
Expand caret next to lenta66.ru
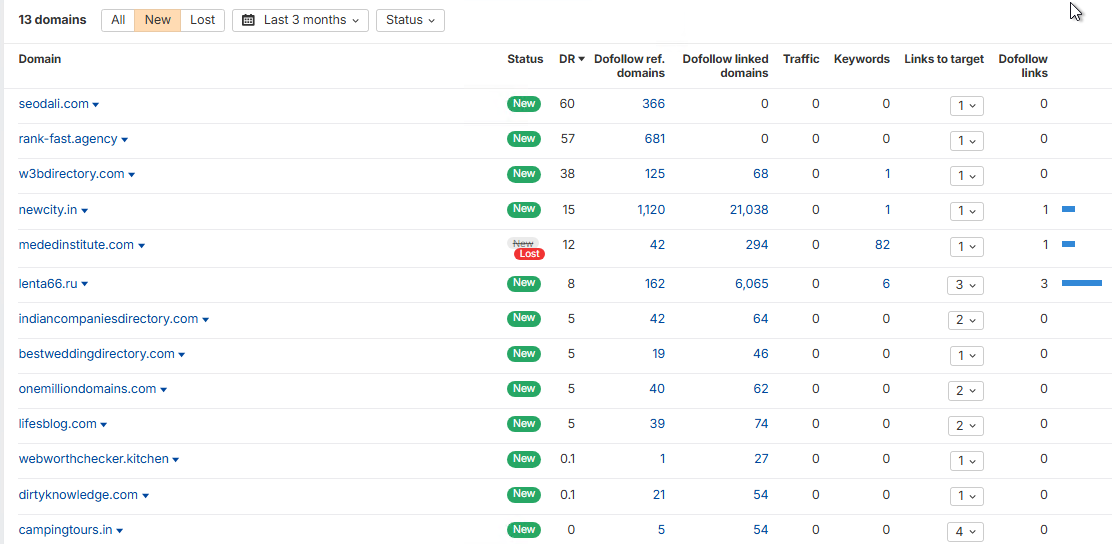(x=84, y=285)
